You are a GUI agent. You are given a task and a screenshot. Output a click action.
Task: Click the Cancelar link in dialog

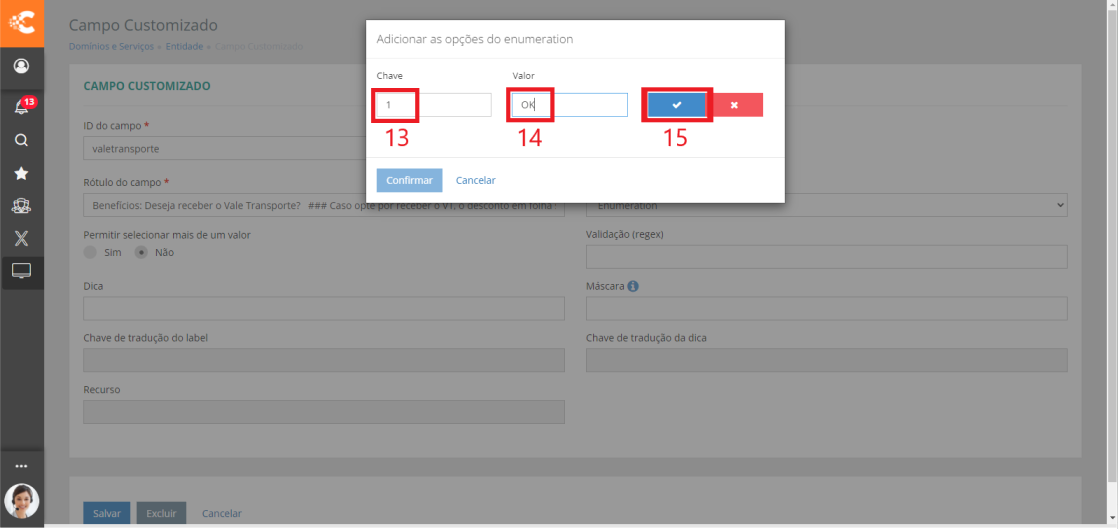(475, 180)
